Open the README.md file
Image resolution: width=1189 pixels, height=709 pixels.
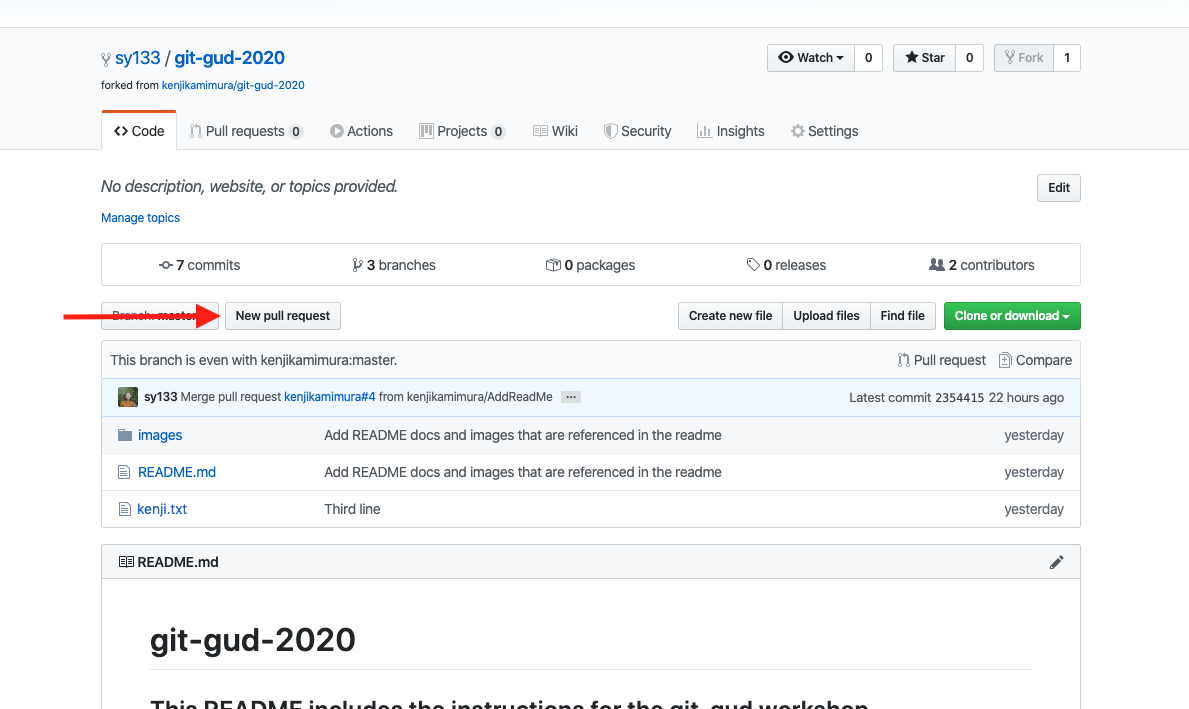coord(177,472)
